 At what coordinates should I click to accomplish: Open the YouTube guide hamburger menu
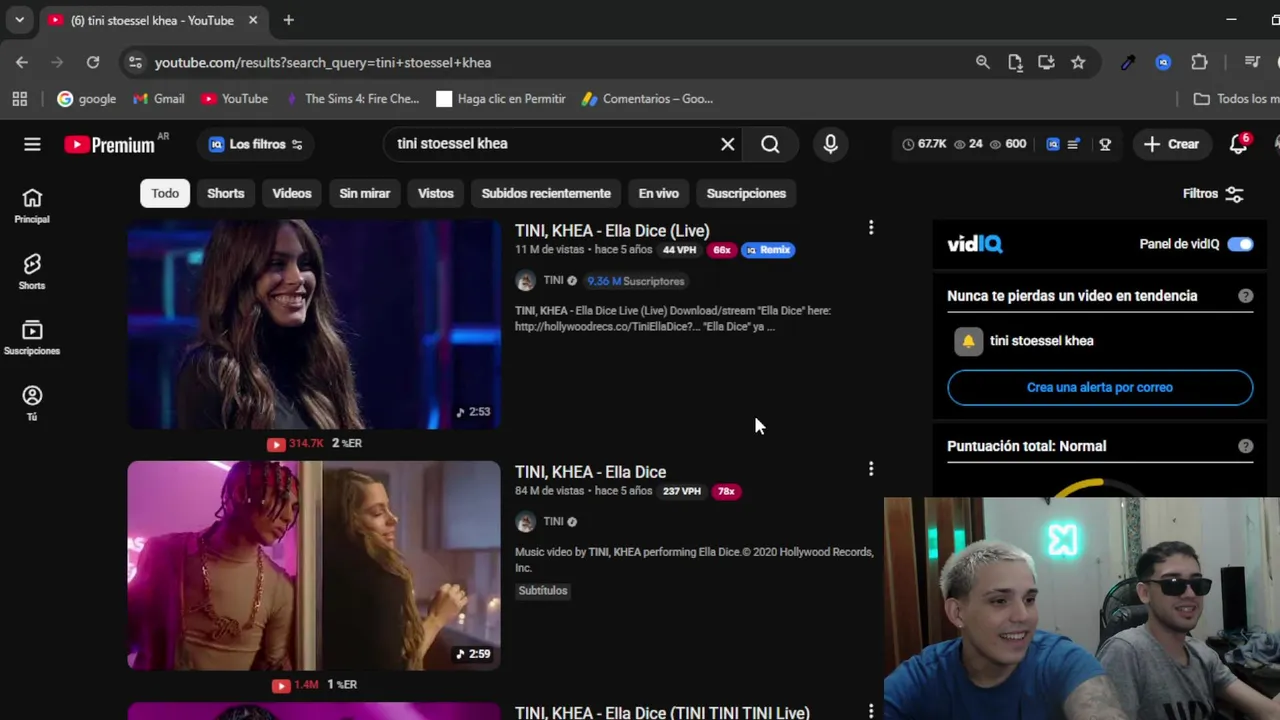point(32,144)
